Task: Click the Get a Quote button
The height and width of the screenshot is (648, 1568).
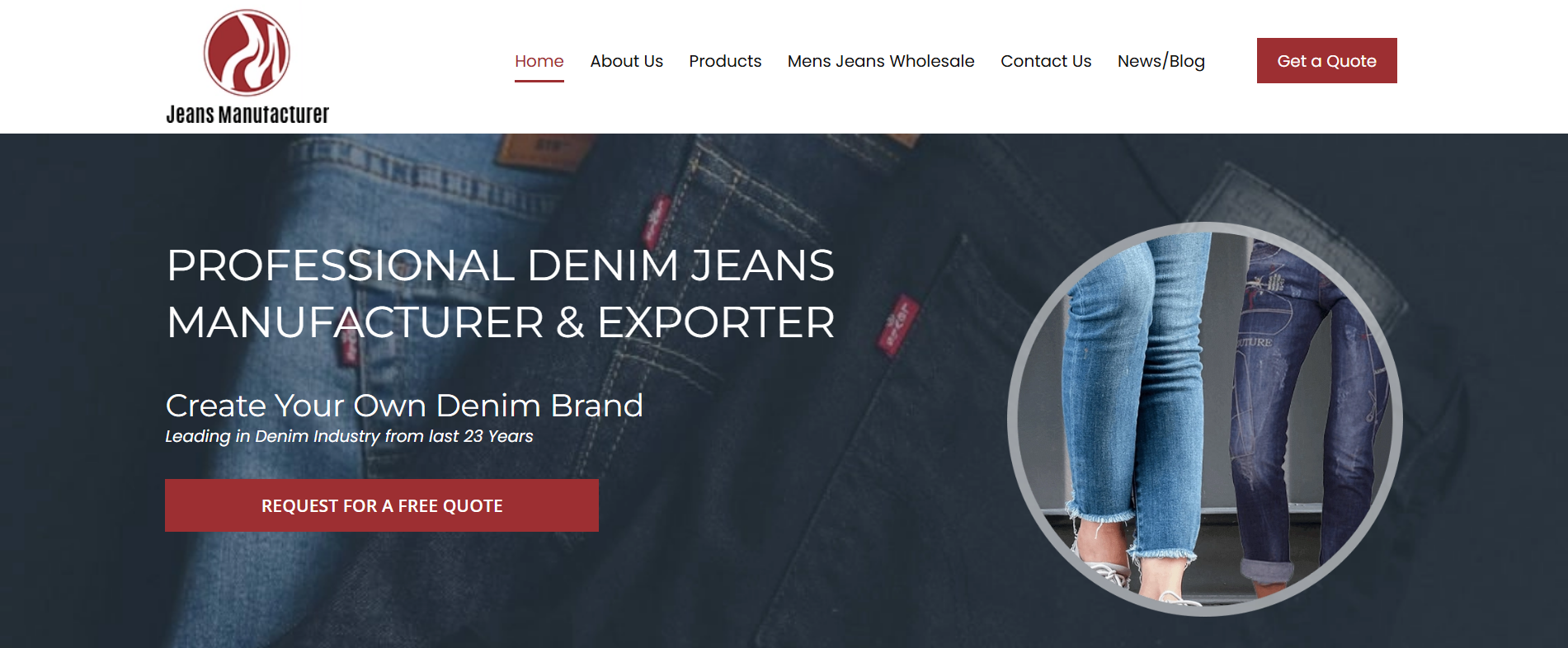Action: (1327, 60)
